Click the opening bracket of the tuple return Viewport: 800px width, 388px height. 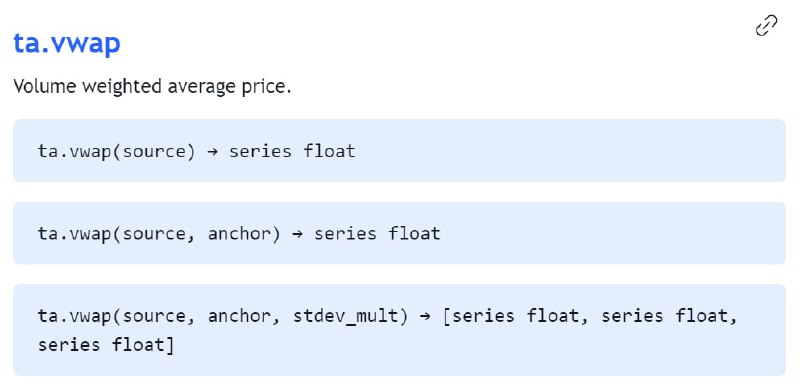446,317
